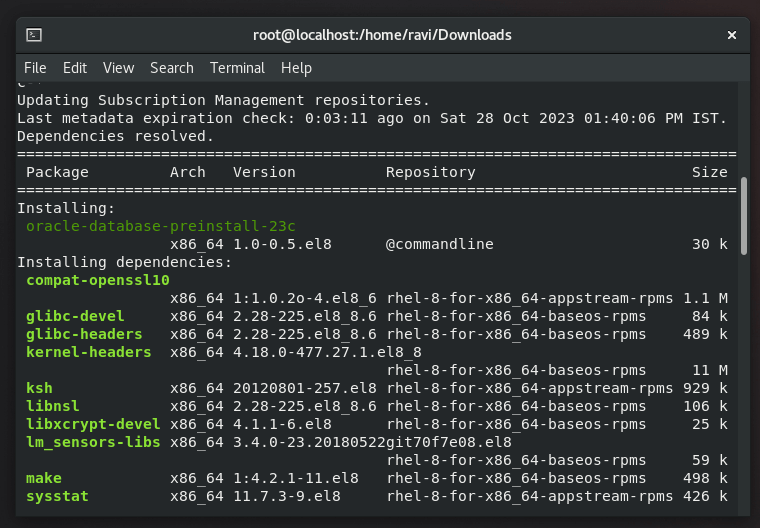Click the window title root@localhost:/home/ravi/Downloads

point(382,35)
